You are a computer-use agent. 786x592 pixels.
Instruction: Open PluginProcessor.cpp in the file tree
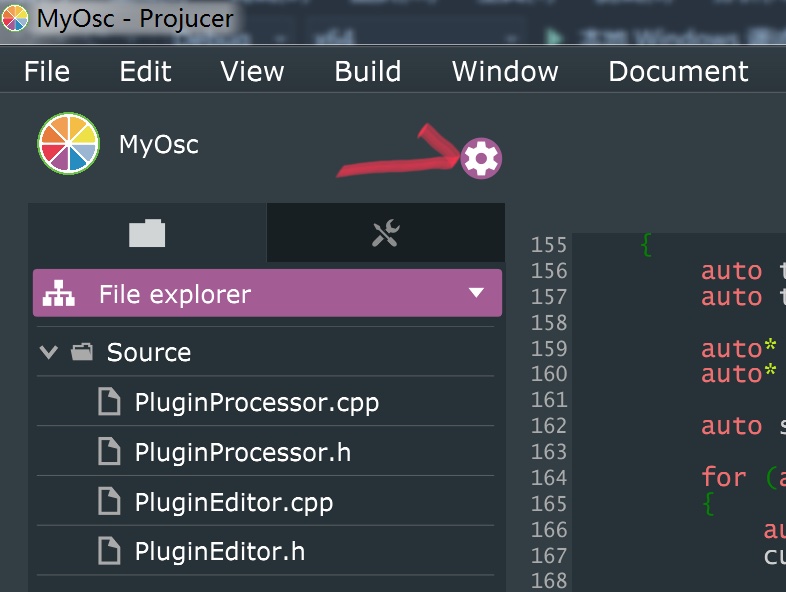256,403
